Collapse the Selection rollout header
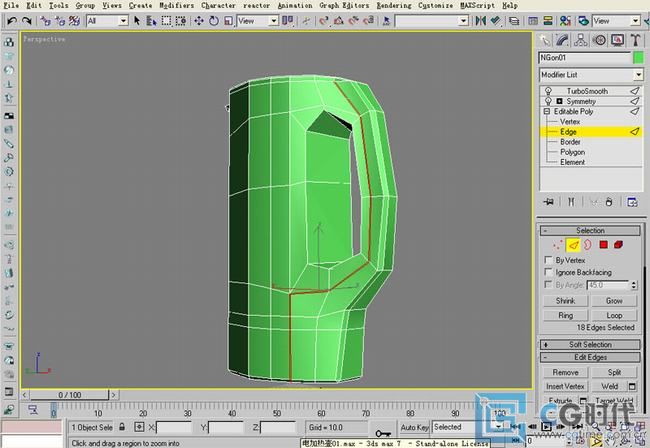This screenshot has width=650, height=448. click(590, 230)
